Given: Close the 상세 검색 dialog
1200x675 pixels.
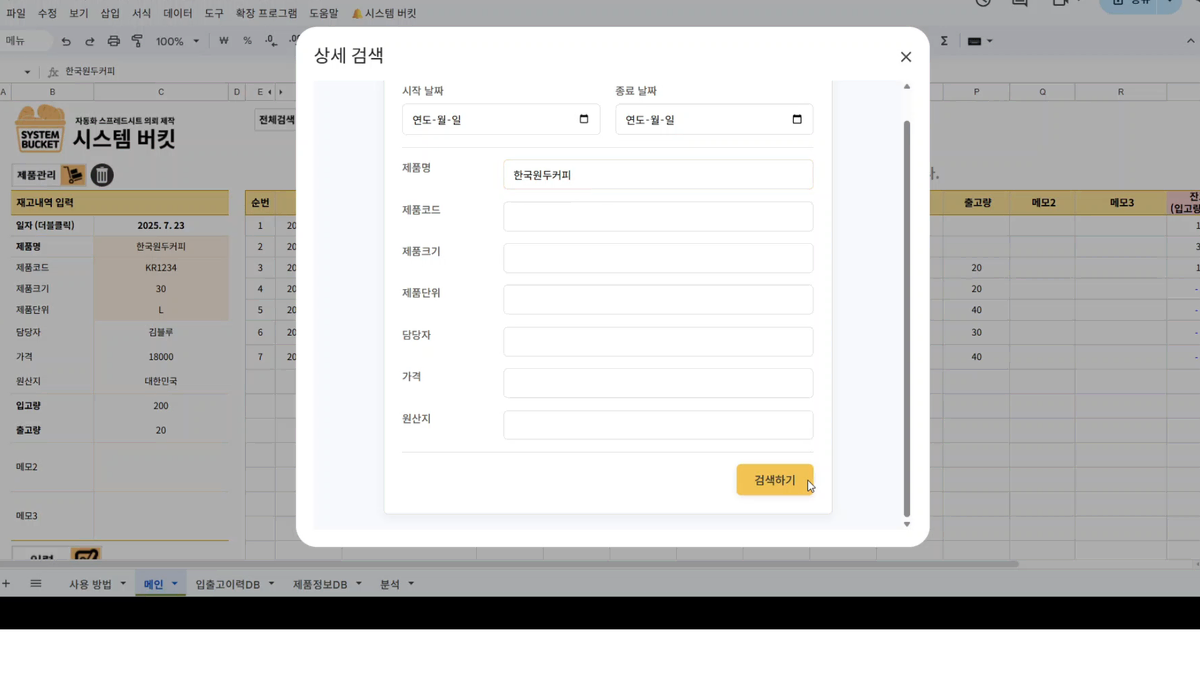Looking at the screenshot, I should pyautogui.click(x=906, y=57).
